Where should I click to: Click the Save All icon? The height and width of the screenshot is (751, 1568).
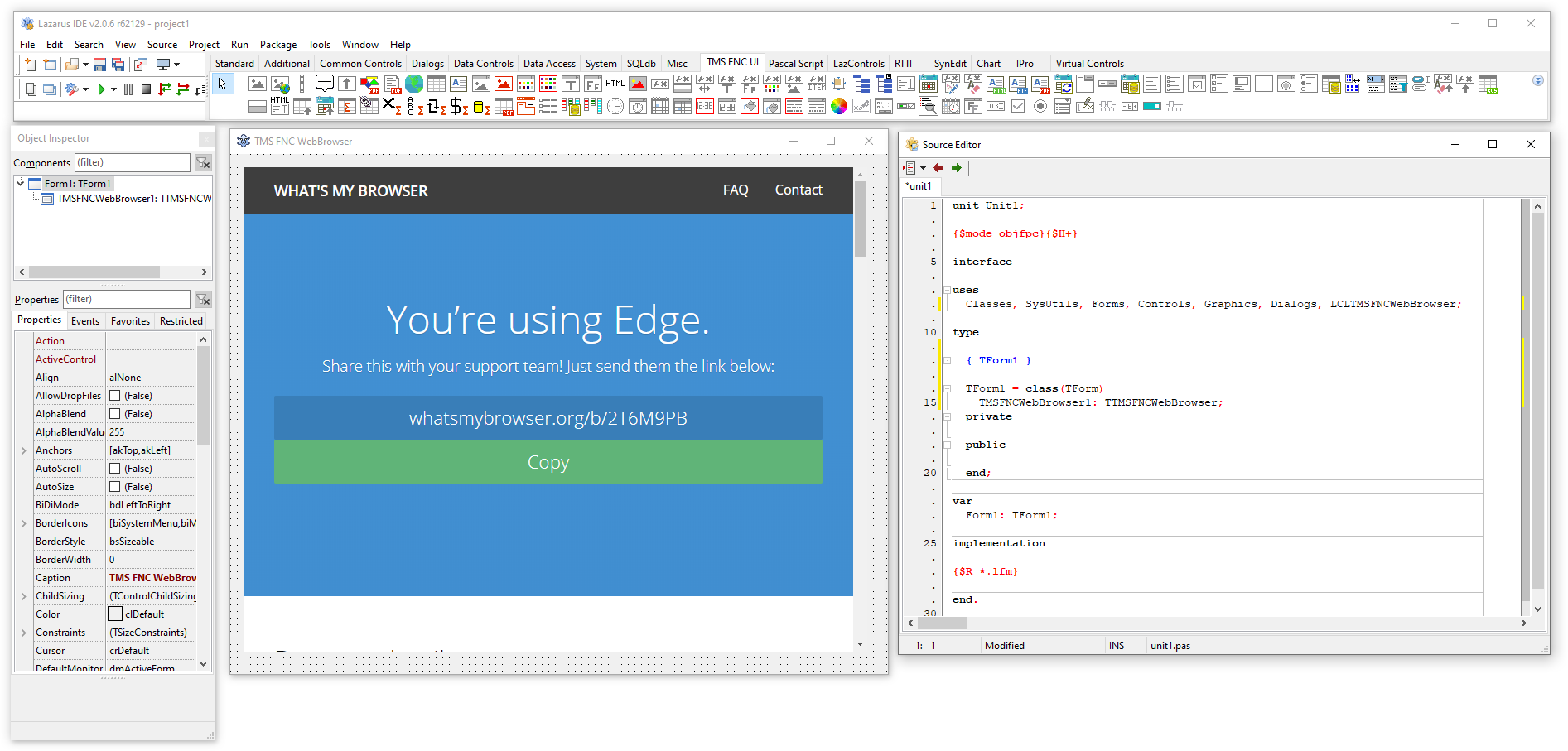(118, 65)
